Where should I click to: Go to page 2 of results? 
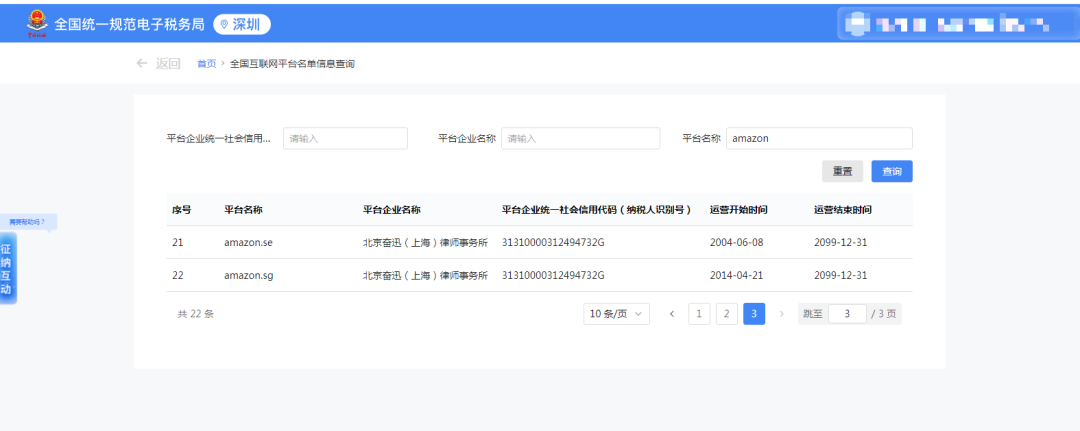click(x=727, y=314)
